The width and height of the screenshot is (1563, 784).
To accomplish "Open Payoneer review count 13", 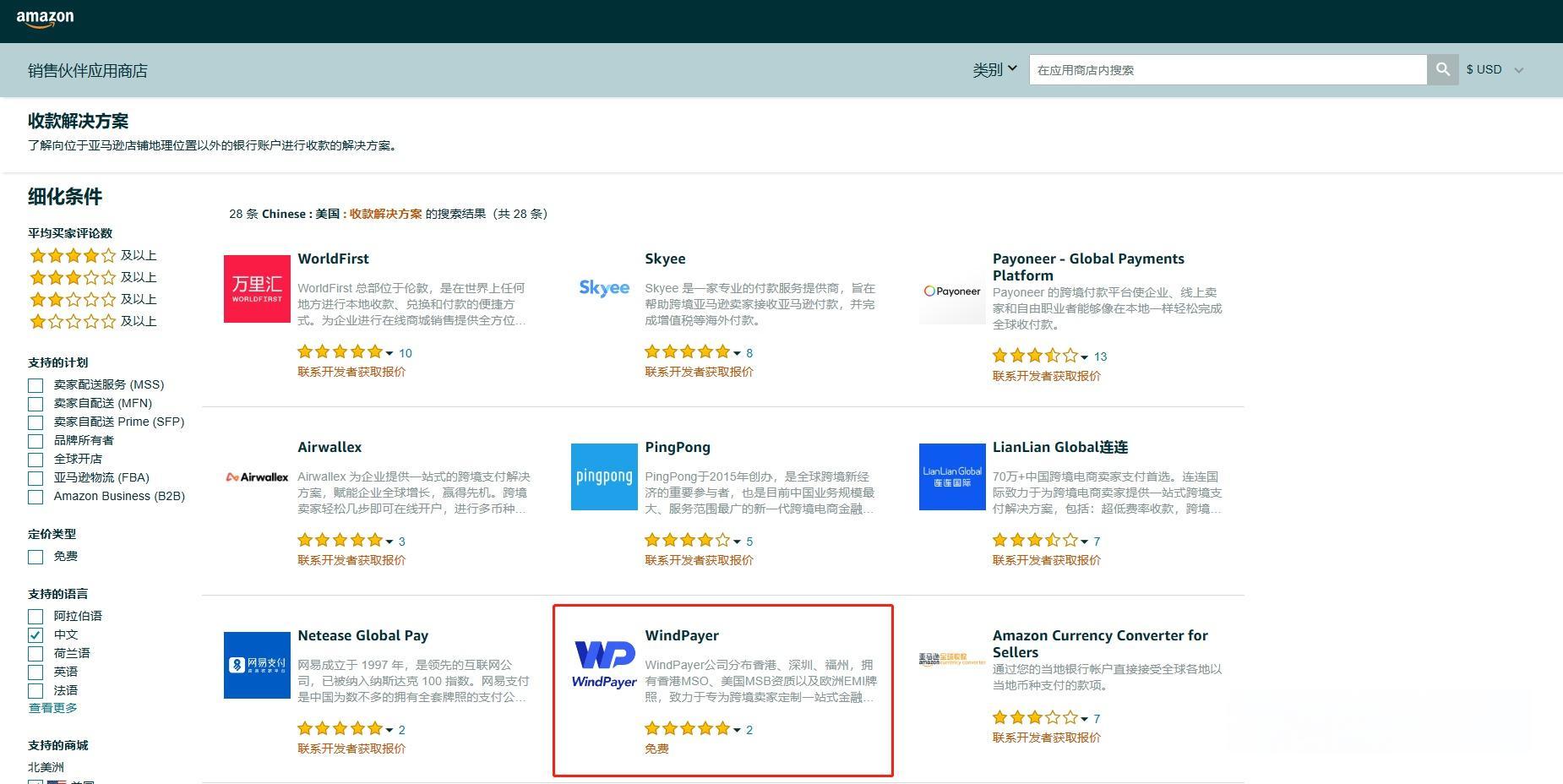I will [1100, 357].
